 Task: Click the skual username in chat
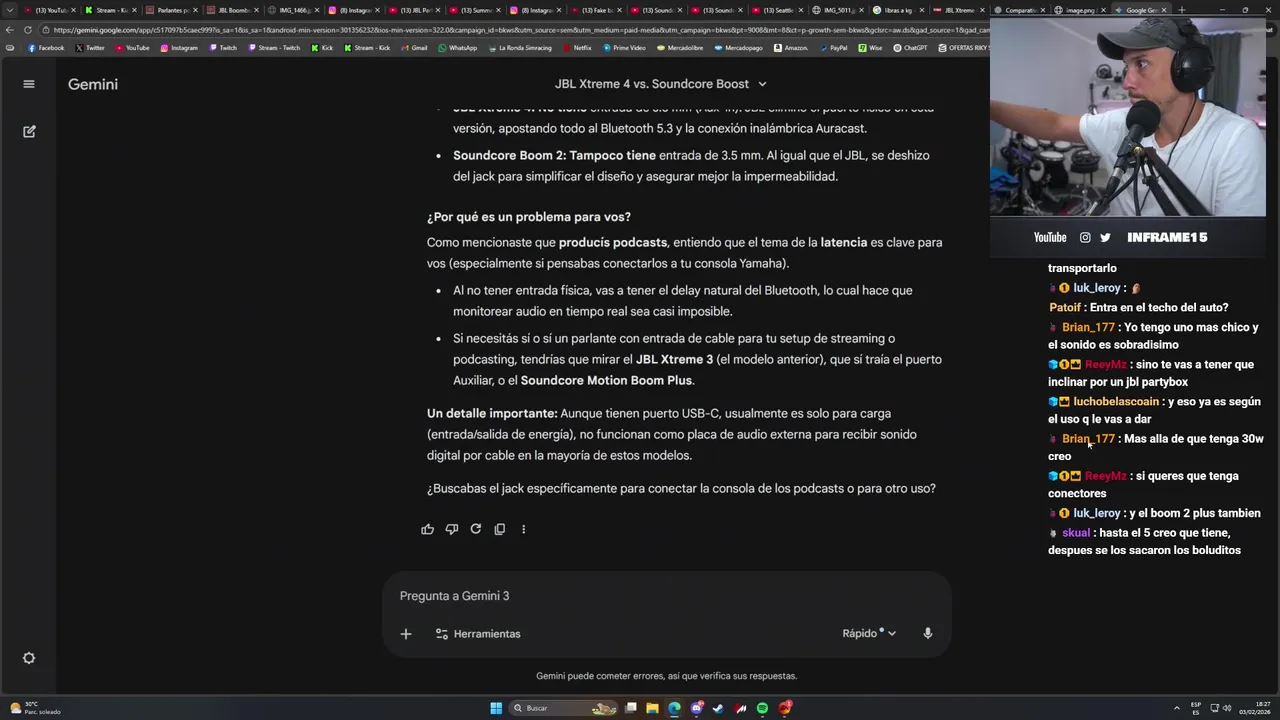(1076, 533)
